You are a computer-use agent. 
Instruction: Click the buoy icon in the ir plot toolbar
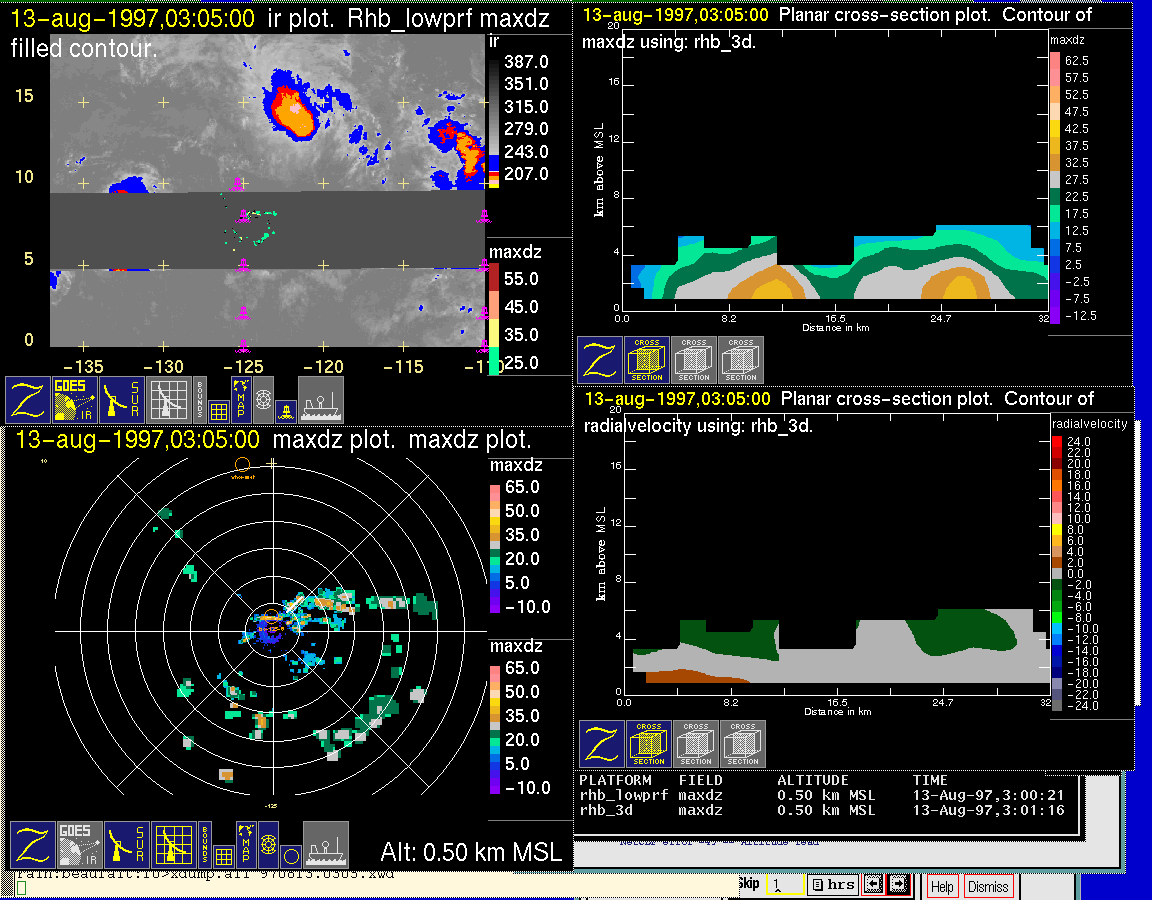tap(285, 410)
